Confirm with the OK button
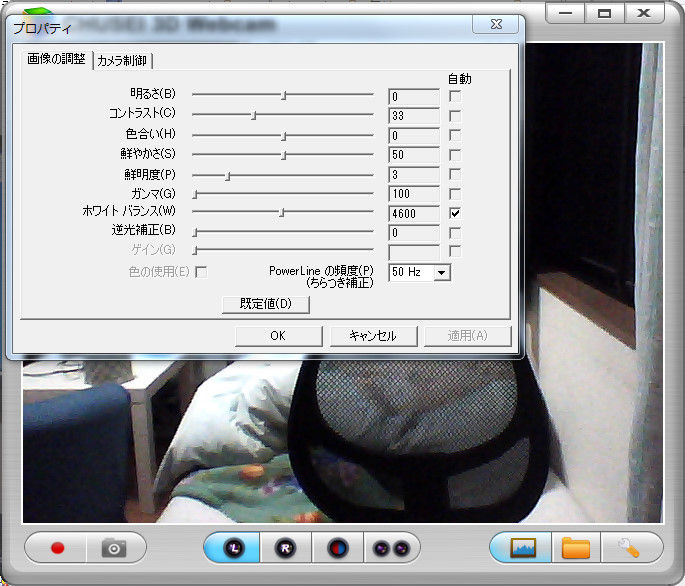The image size is (685, 586). pyautogui.click(x=278, y=336)
